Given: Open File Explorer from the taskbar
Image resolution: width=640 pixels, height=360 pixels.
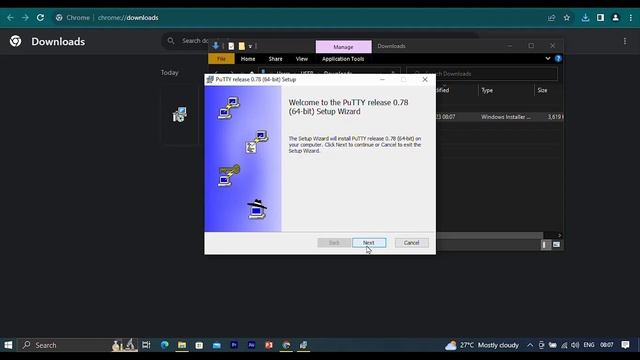Looking at the screenshot, I should coord(182,345).
